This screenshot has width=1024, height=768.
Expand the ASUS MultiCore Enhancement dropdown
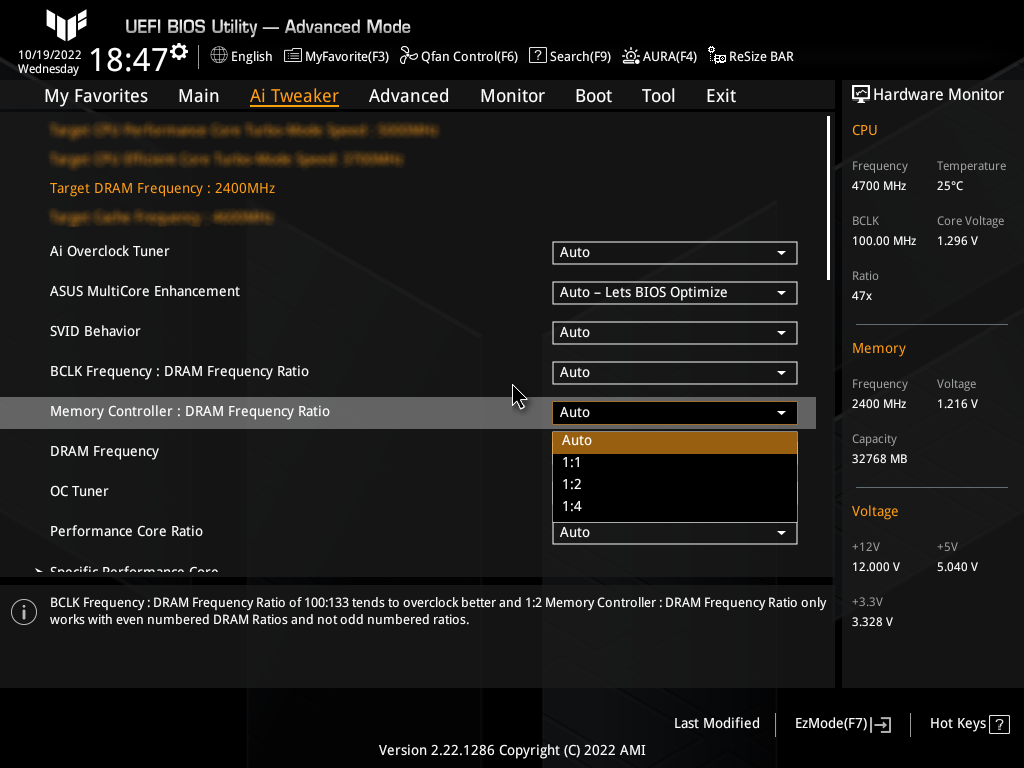pos(674,292)
